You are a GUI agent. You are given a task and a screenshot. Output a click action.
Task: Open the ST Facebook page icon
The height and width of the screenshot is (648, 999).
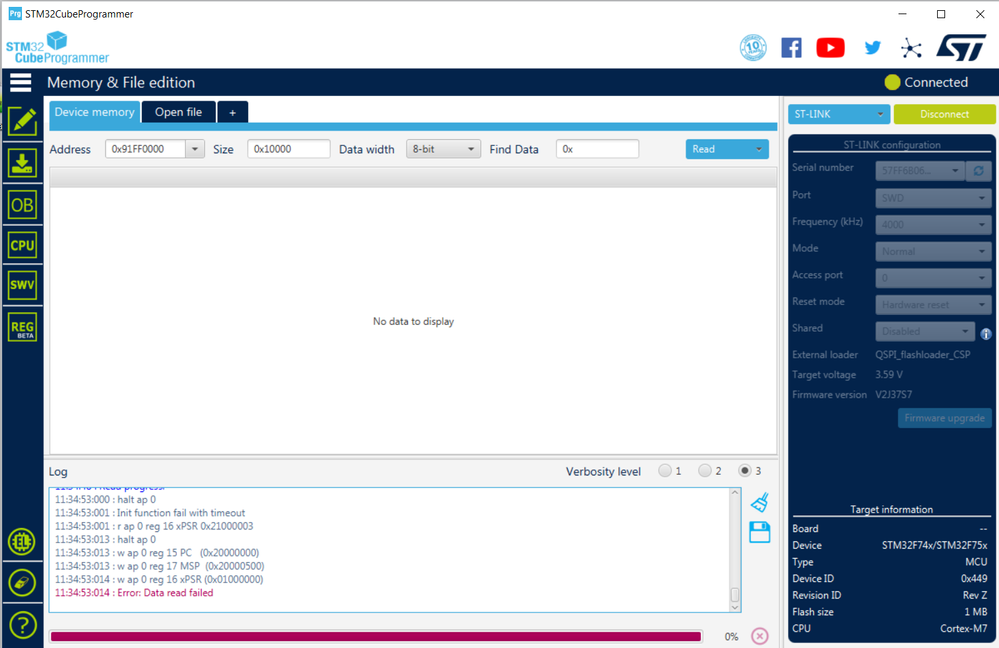click(x=791, y=48)
